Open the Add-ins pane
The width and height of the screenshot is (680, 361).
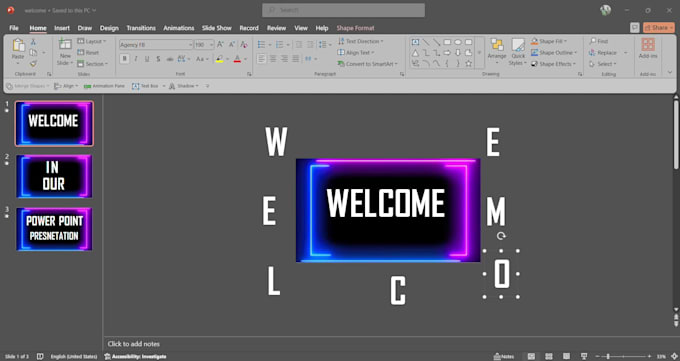click(x=648, y=48)
